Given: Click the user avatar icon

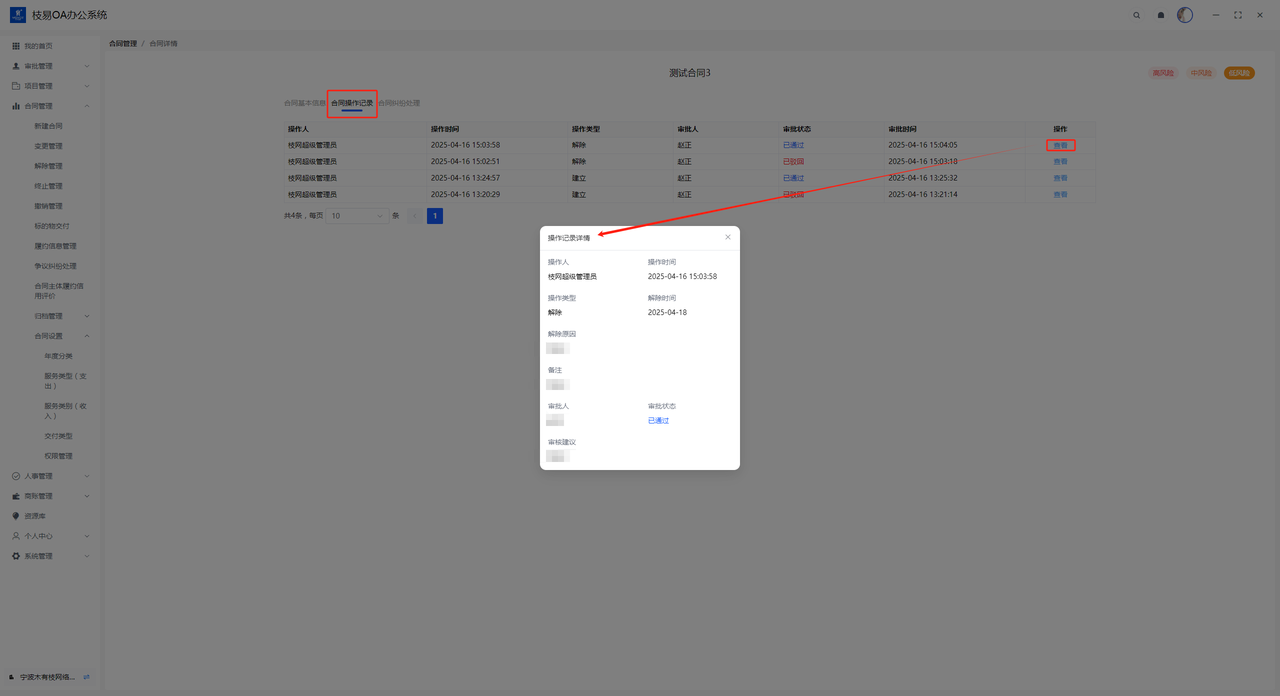Looking at the screenshot, I should click(1185, 15).
